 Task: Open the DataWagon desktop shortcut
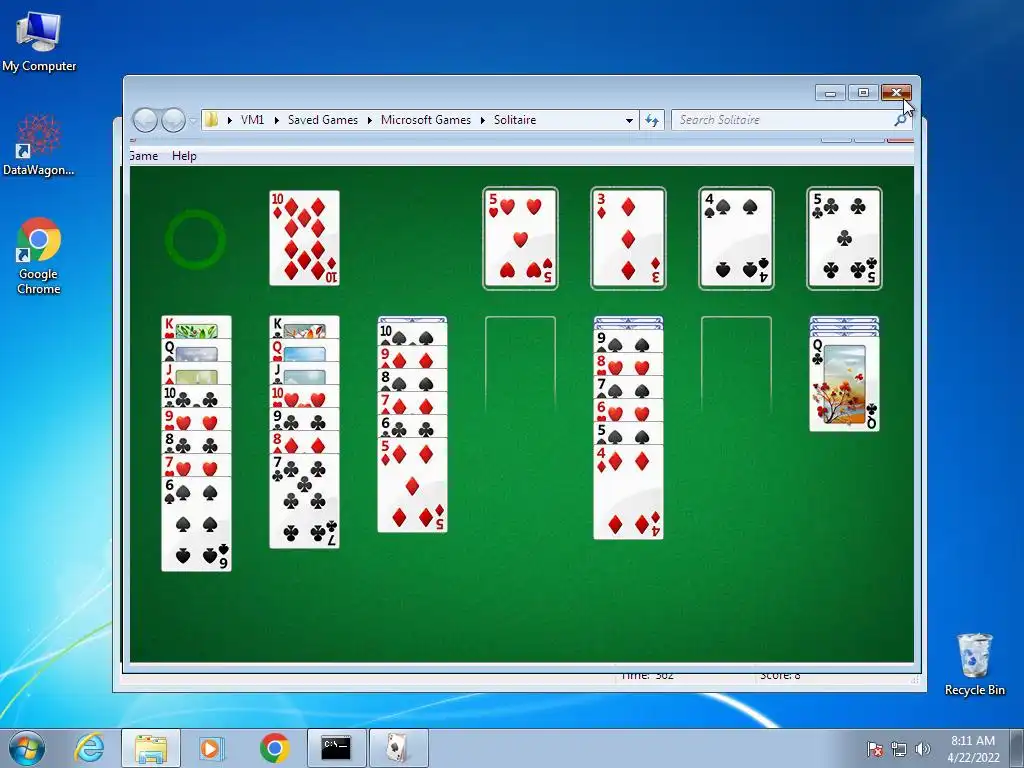(x=39, y=145)
